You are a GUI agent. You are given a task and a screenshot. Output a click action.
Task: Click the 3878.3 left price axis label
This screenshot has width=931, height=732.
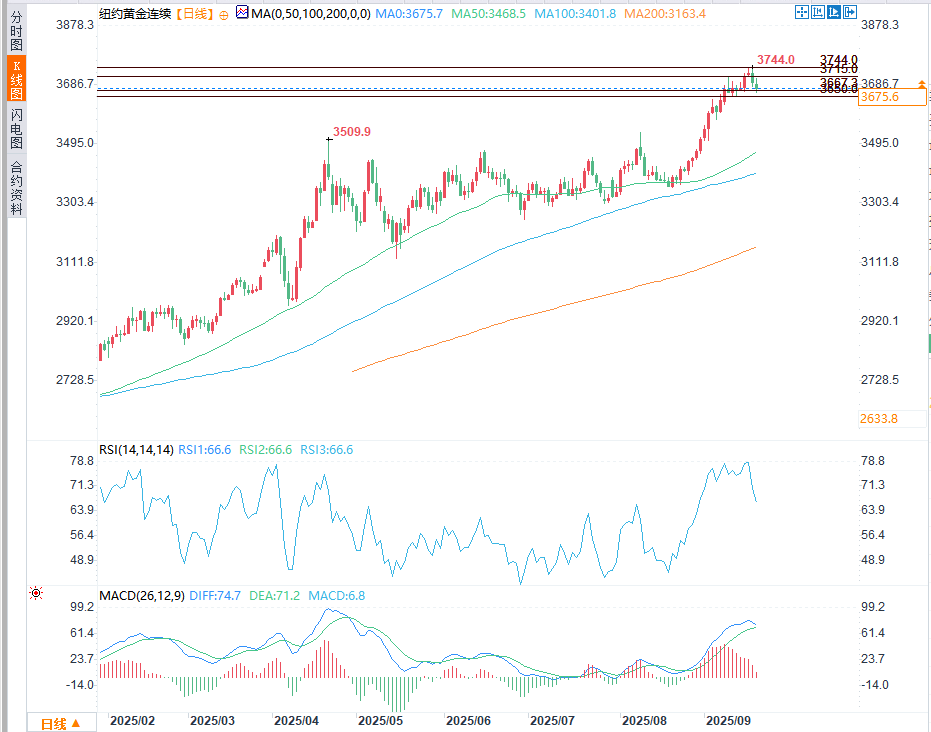75,25
